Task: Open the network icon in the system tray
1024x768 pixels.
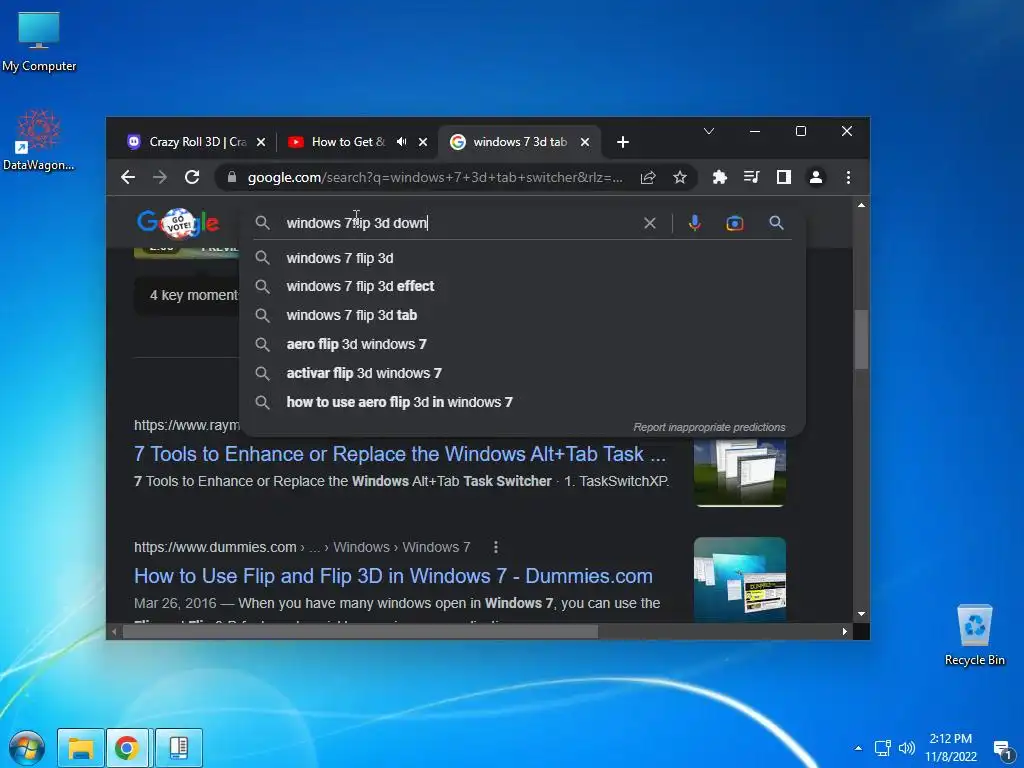Action: tap(883, 748)
